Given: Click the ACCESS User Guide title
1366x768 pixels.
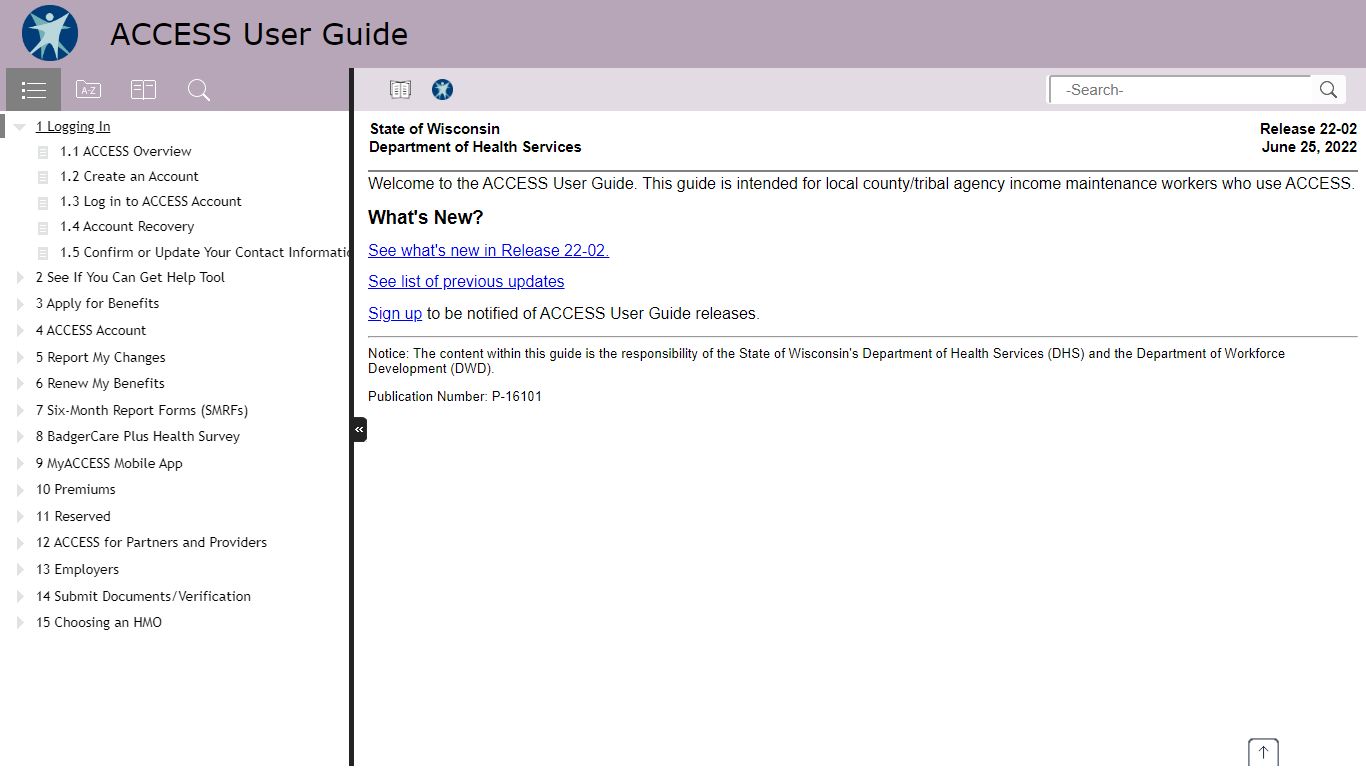Looking at the screenshot, I should coord(259,34).
